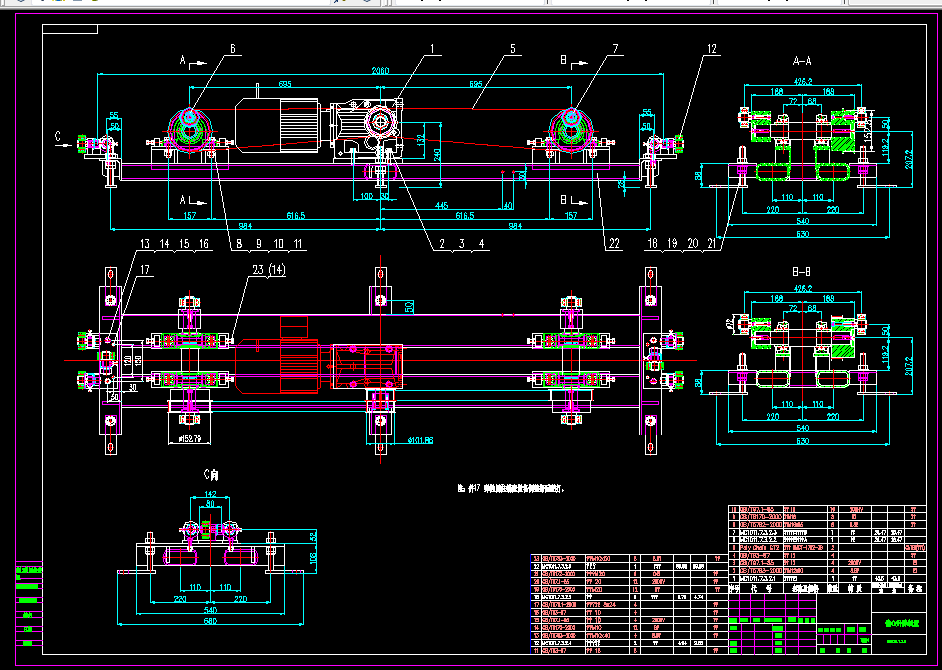Click callout number 13 in the plan view
Viewport: 942px width, 670px height.
point(145,243)
